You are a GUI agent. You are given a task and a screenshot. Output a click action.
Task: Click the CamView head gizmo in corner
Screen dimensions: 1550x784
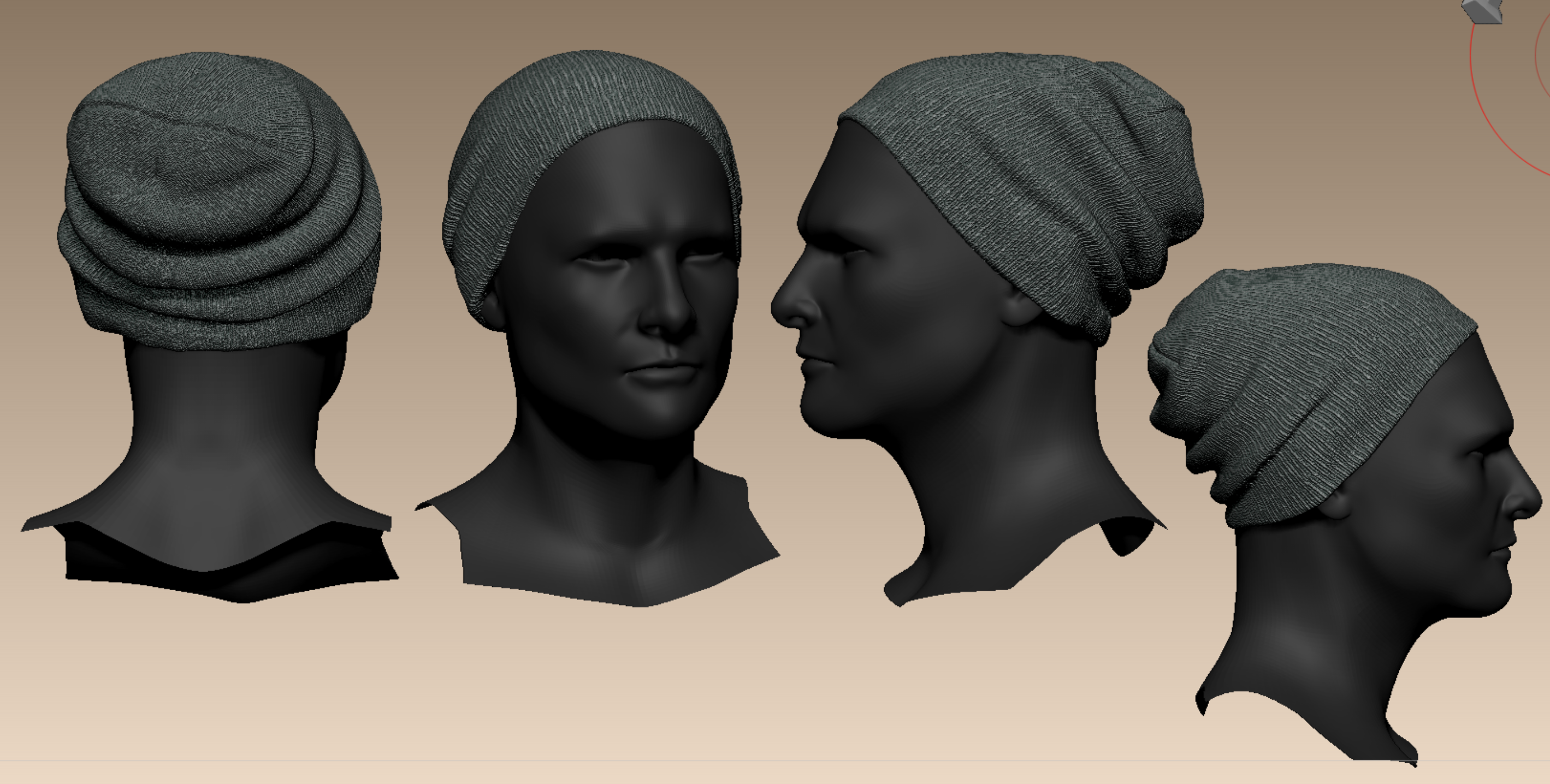pyautogui.click(x=1485, y=11)
